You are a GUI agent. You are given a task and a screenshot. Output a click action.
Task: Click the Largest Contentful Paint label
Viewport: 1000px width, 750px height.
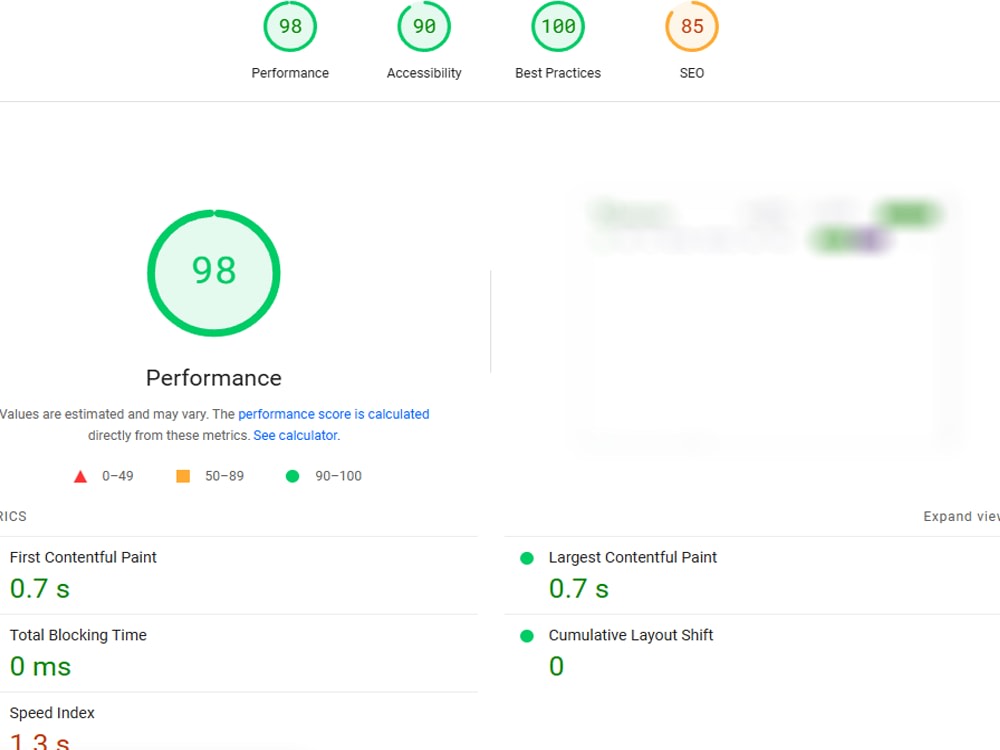pyautogui.click(x=633, y=557)
